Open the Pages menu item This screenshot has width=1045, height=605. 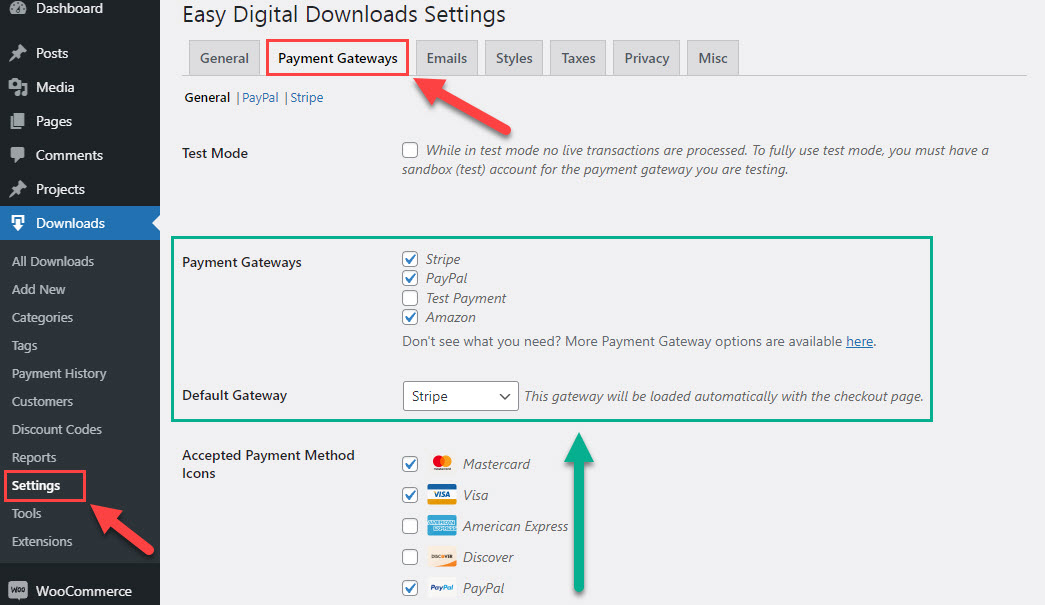pyautogui.click(x=80, y=121)
